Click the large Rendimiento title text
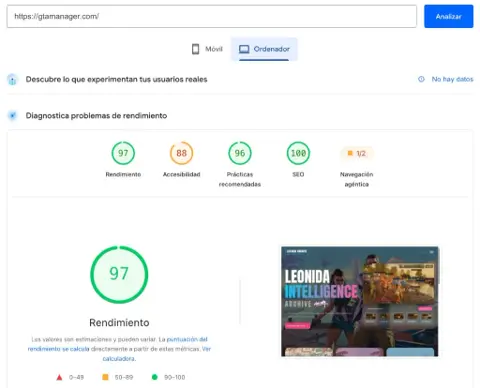Image resolution: width=480 pixels, height=388 pixels. point(119,323)
